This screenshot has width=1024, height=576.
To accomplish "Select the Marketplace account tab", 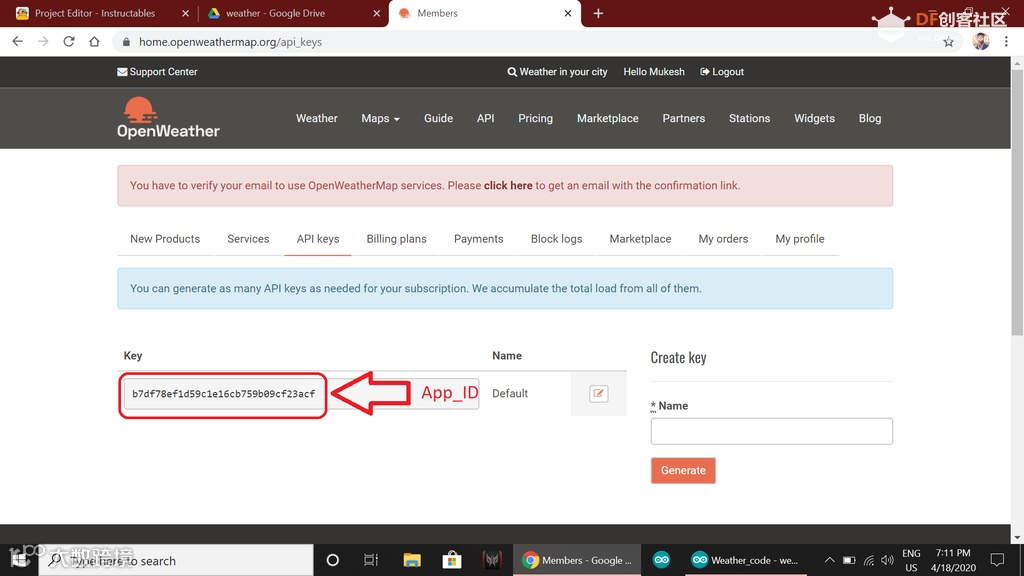I will click(640, 239).
